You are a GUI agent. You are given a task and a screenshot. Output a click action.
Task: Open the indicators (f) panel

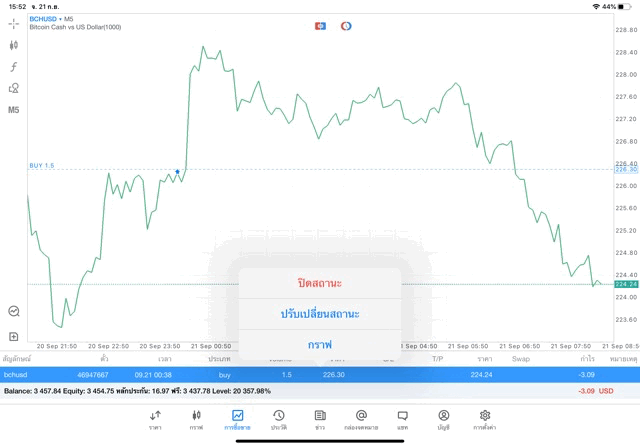14,67
